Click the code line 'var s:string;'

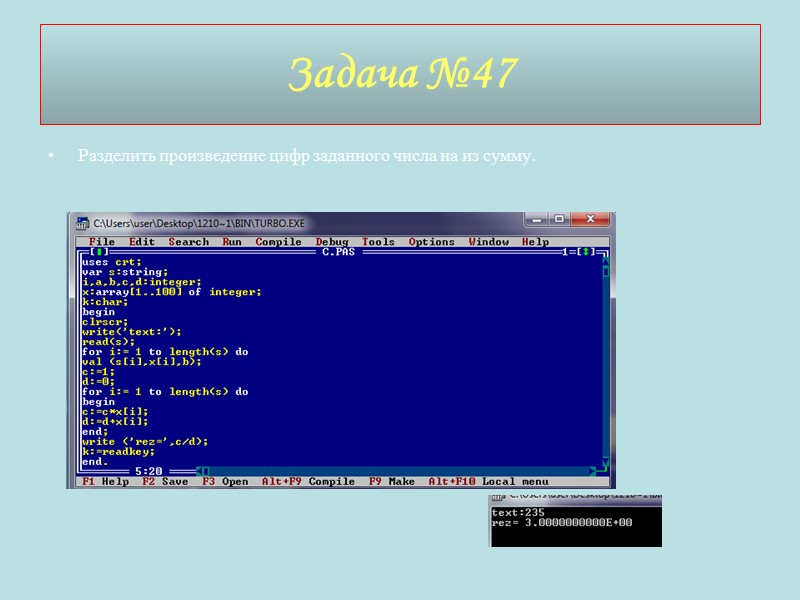[125, 272]
